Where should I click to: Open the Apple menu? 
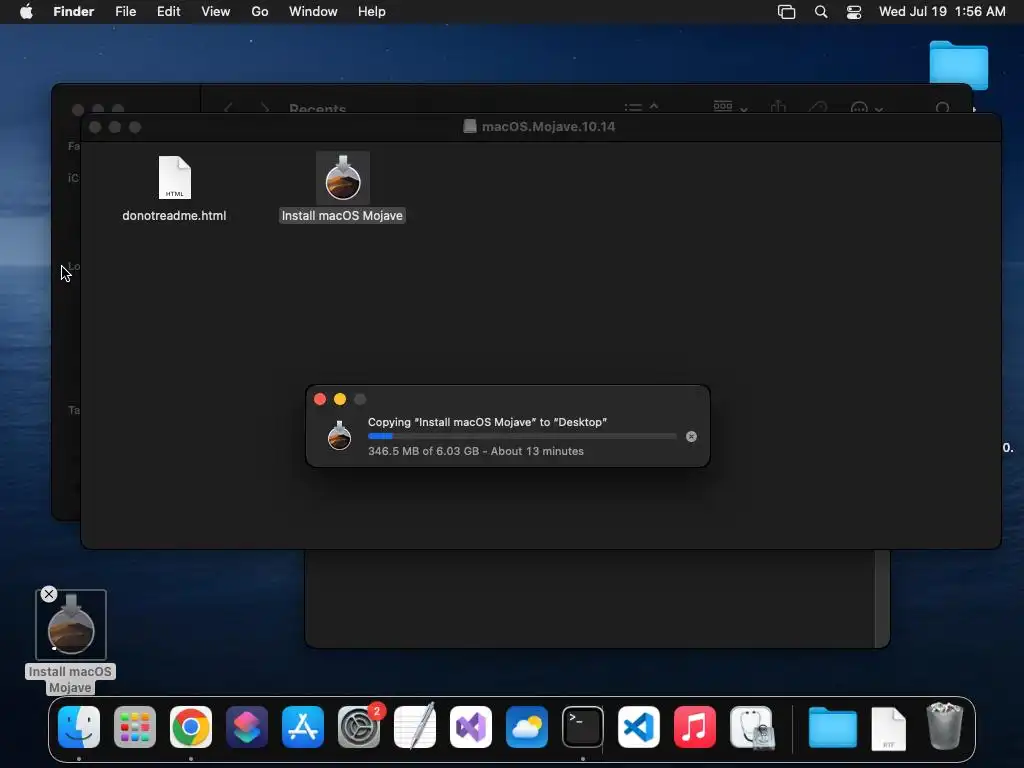26,12
